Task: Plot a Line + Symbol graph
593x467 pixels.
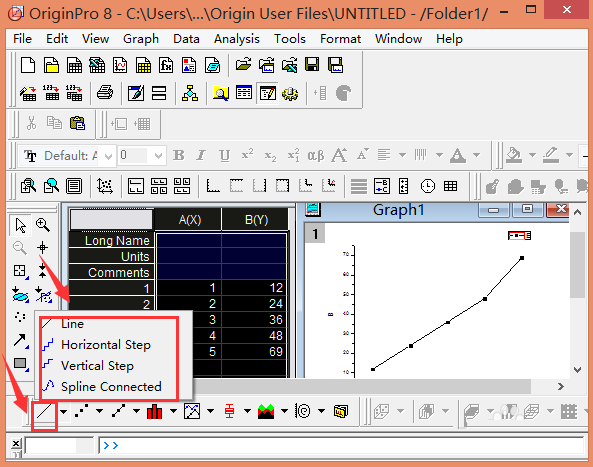Action: 118,411
